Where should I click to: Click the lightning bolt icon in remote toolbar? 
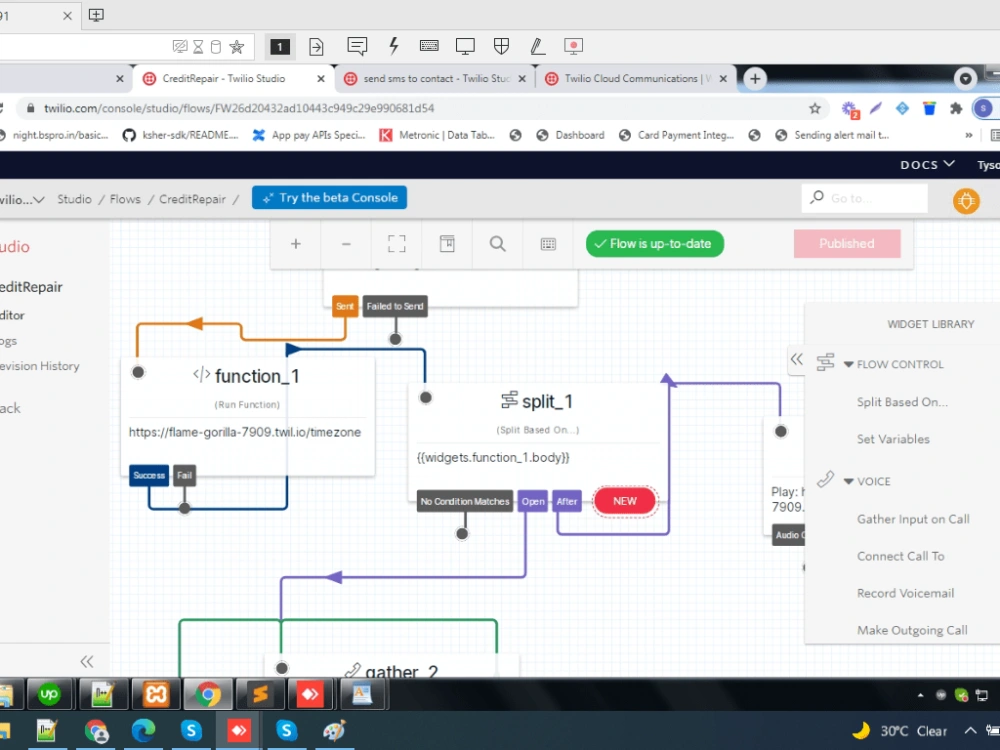tap(393, 46)
